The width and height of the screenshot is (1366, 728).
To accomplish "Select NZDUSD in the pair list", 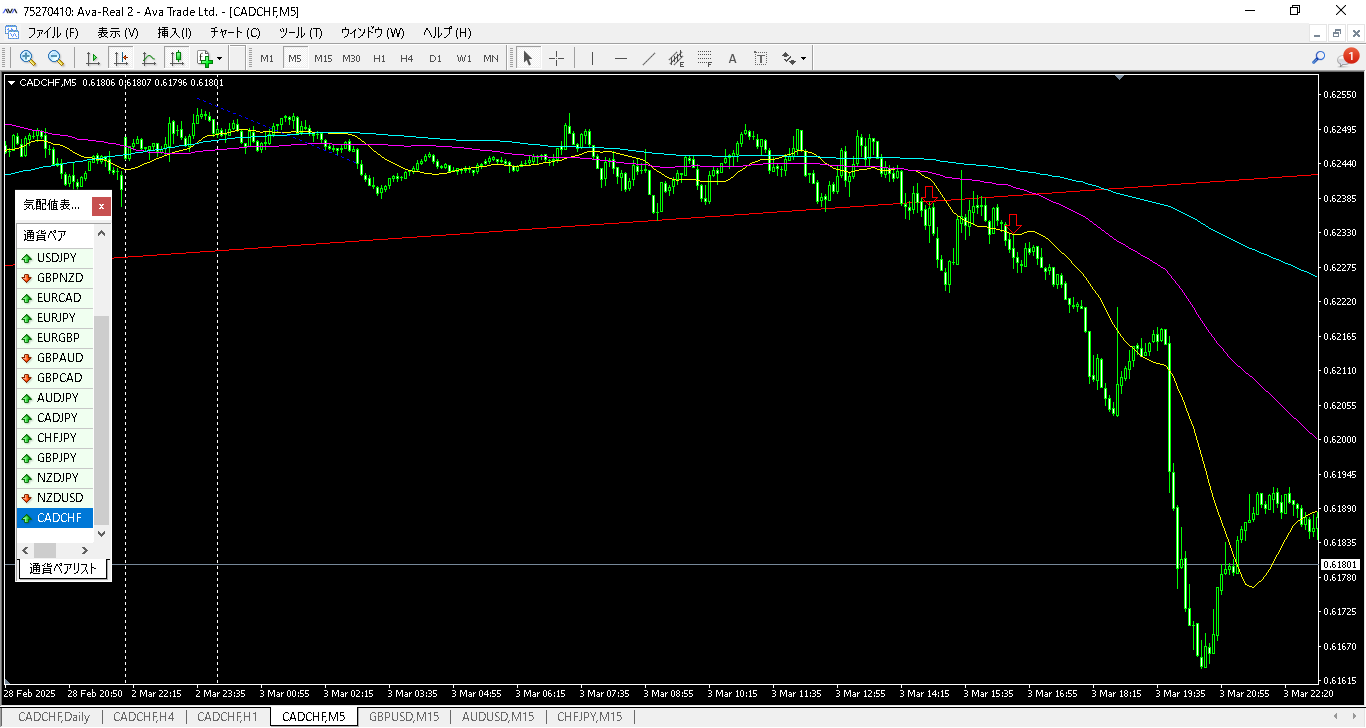I will tap(56, 498).
